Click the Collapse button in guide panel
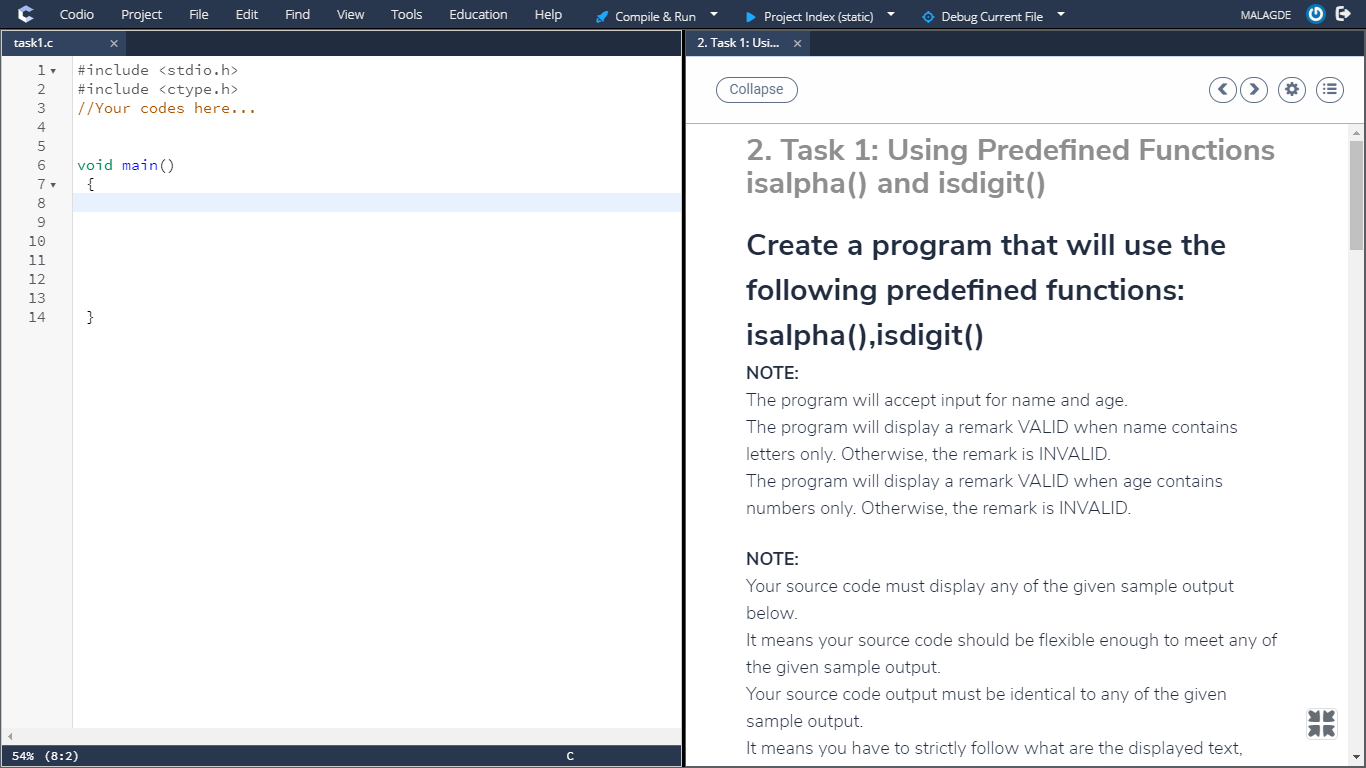The height and width of the screenshot is (768, 1366). click(x=756, y=89)
